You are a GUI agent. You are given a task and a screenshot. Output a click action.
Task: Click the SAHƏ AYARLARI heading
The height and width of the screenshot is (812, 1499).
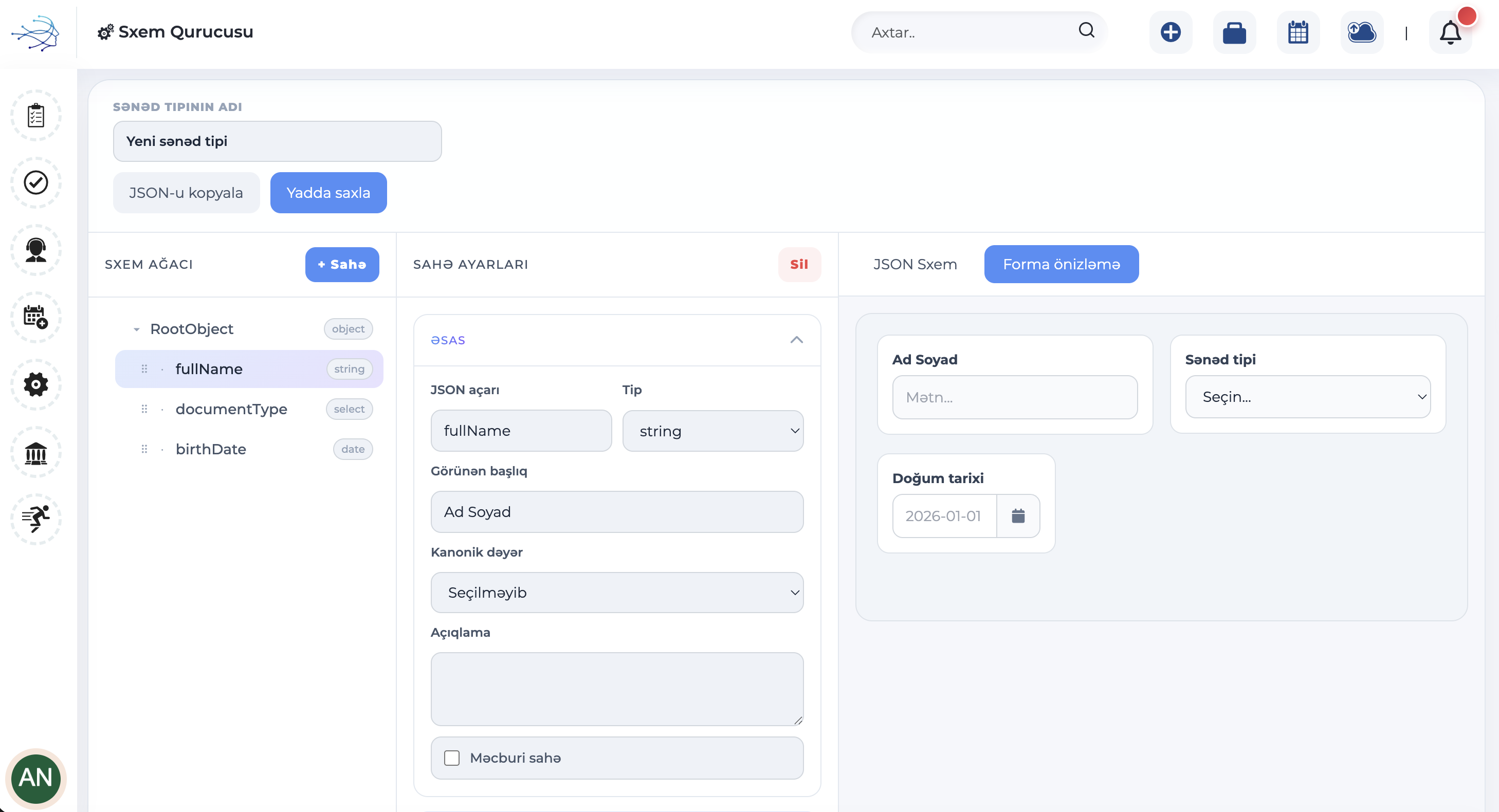471,265
